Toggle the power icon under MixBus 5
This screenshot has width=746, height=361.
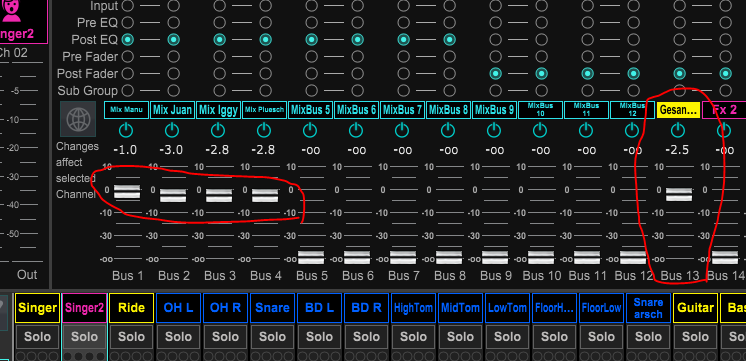(310, 130)
